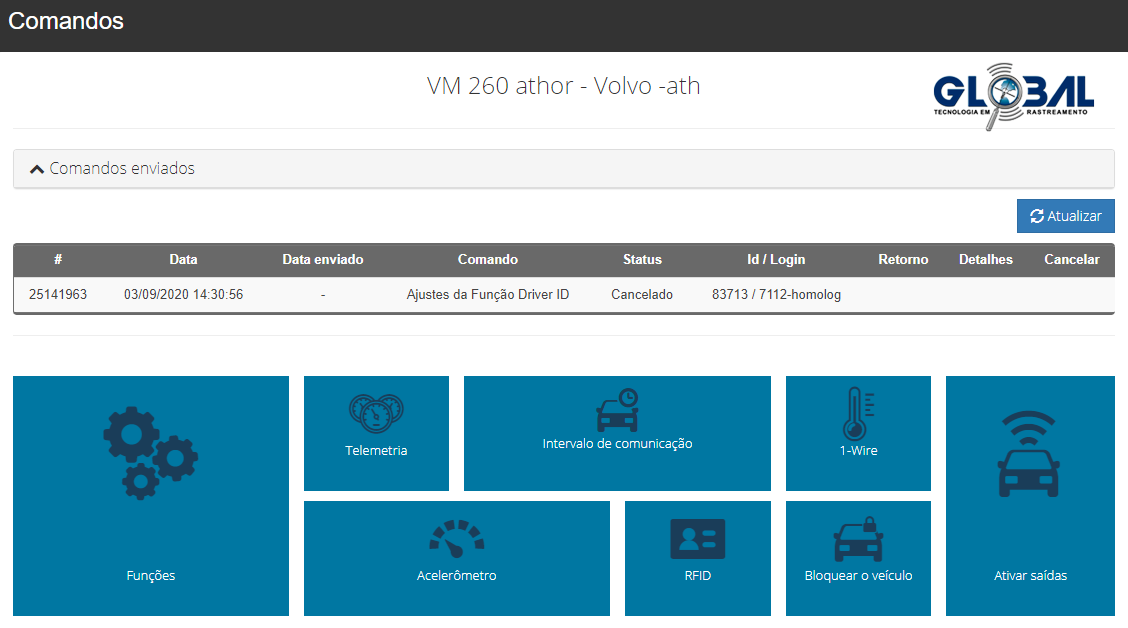Select the 1-Wire thermometer icon
The height and width of the screenshot is (628, 1128).
[858, 414]
